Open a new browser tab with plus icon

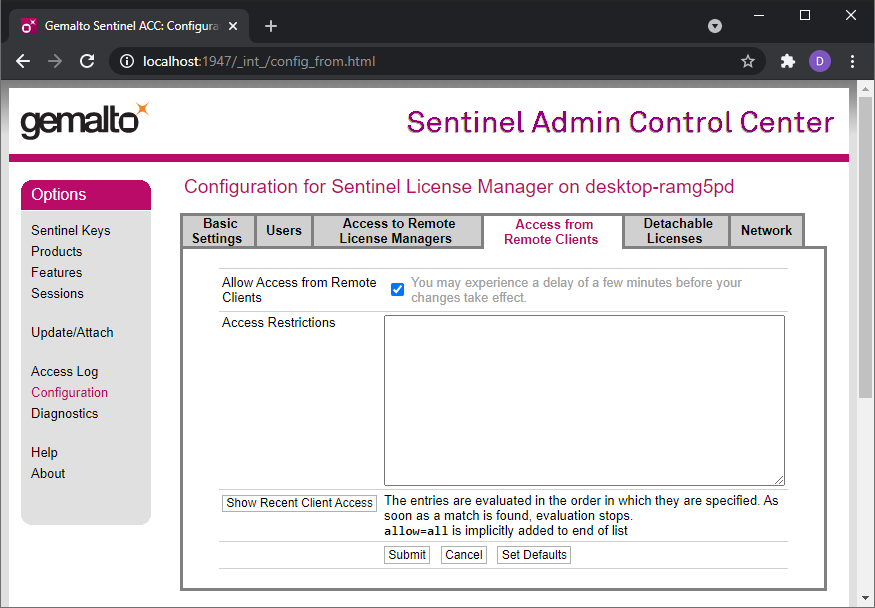click(270, 26)
